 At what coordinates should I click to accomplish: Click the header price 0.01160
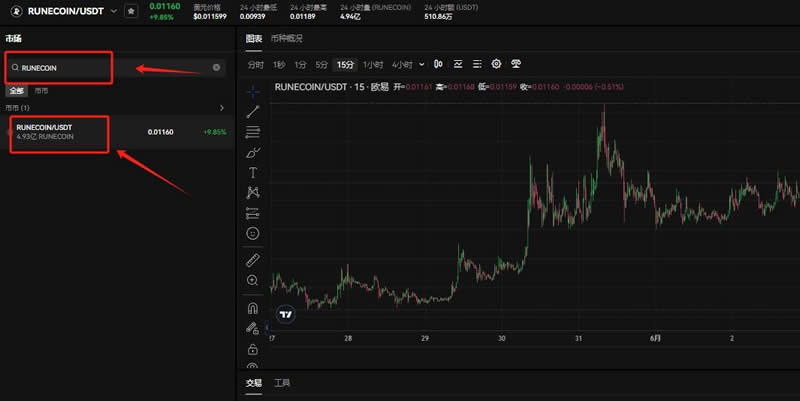(165, 6)
